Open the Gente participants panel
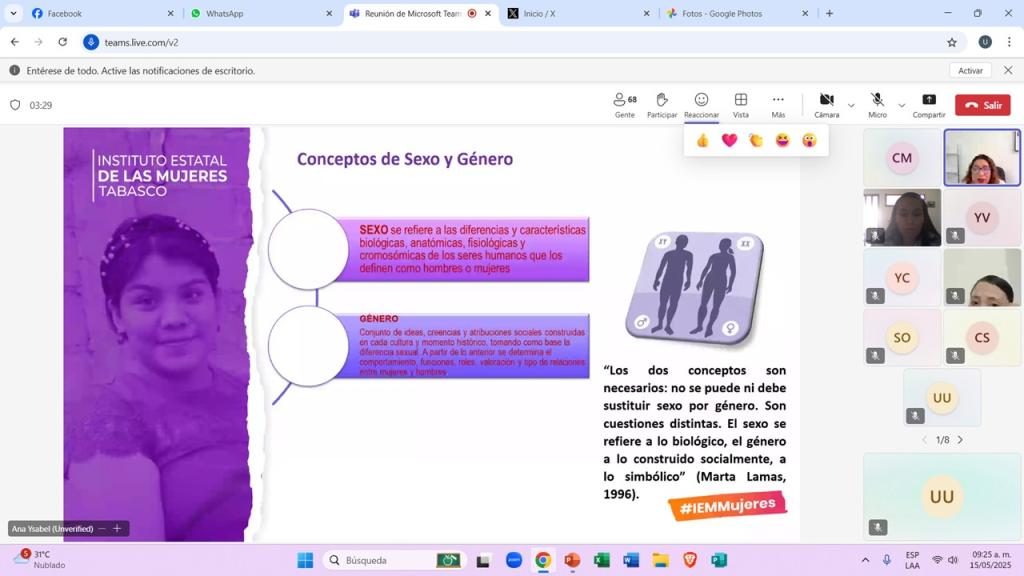The width and height of the screenshot is (1024, 576). point(624,104)
